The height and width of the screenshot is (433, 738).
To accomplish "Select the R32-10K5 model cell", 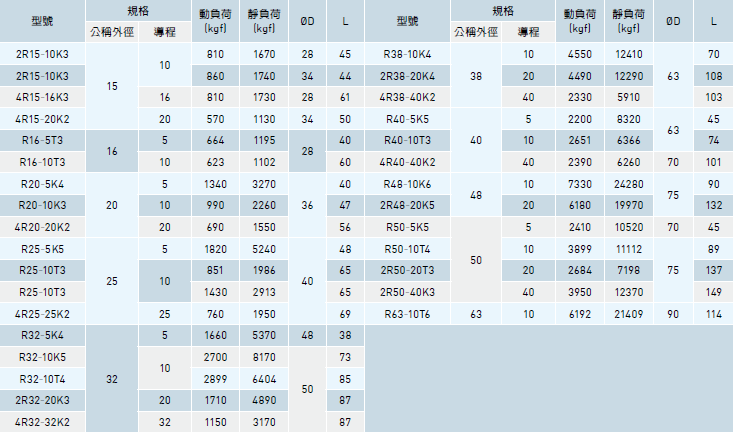I will click(43, 357).
